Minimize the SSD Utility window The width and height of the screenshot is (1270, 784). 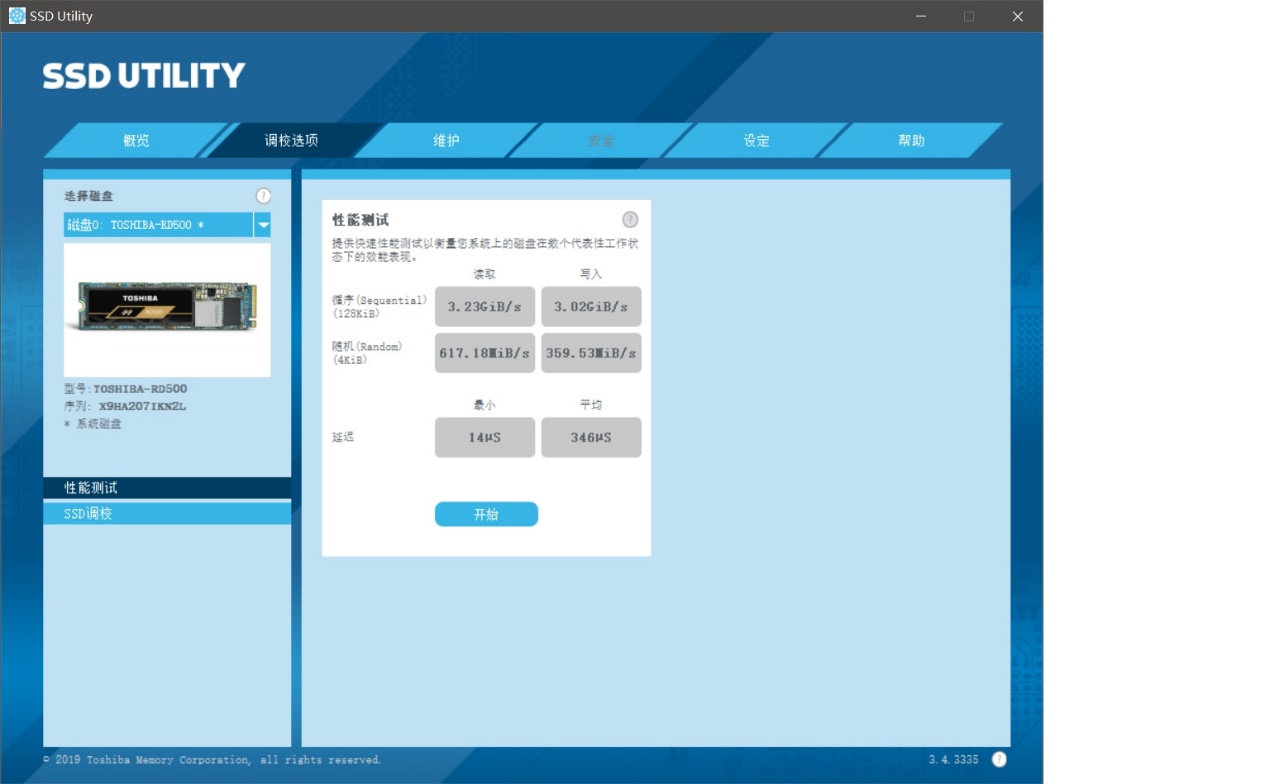coord(920,16)
